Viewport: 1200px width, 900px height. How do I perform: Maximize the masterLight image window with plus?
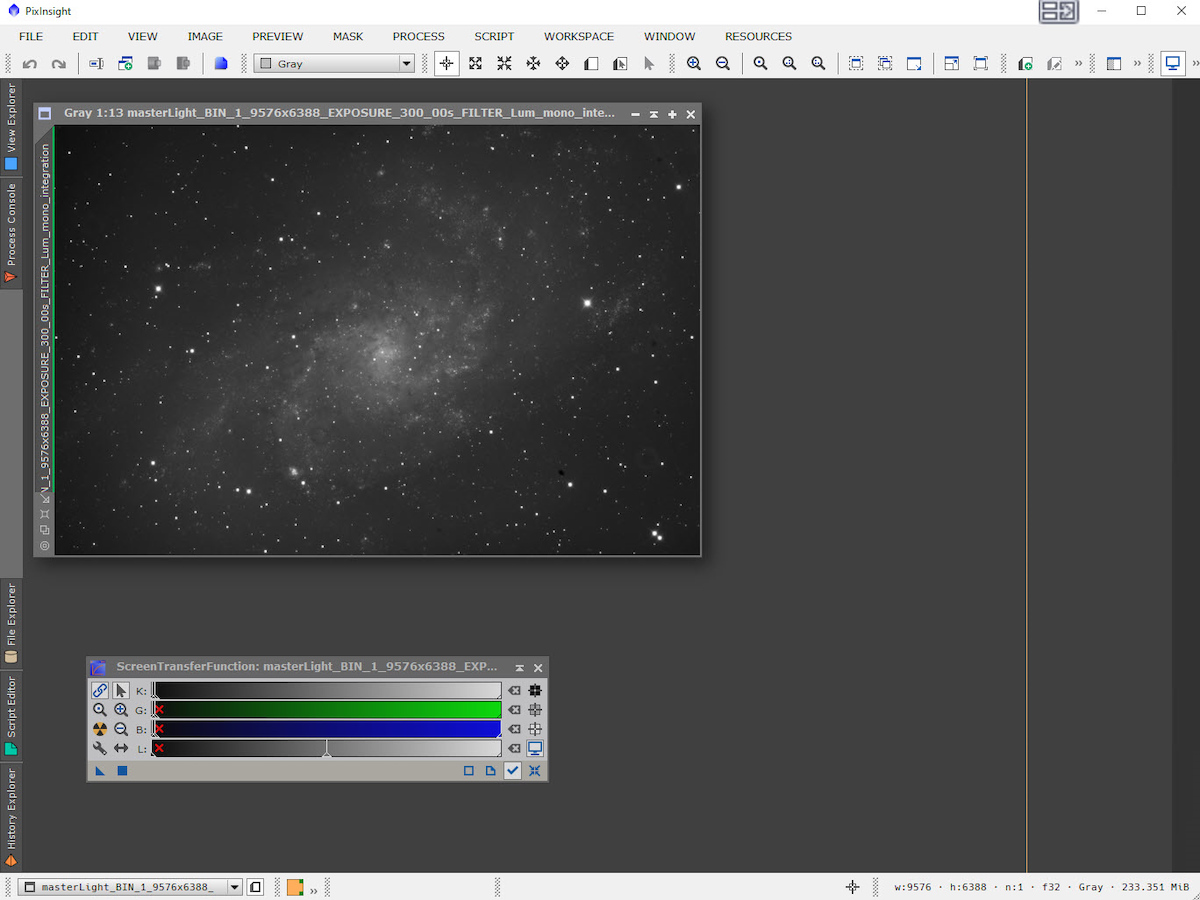(672, 114)
